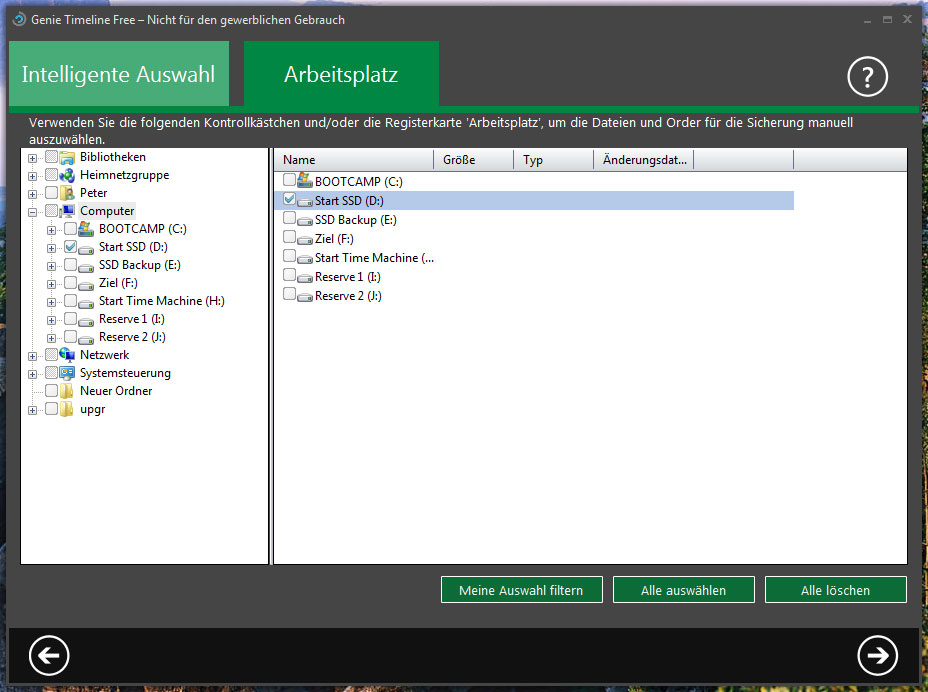The width and height of the screenshot is (928, 692).
Task: Click Alle löschen button
Action: tap(835, 590)
